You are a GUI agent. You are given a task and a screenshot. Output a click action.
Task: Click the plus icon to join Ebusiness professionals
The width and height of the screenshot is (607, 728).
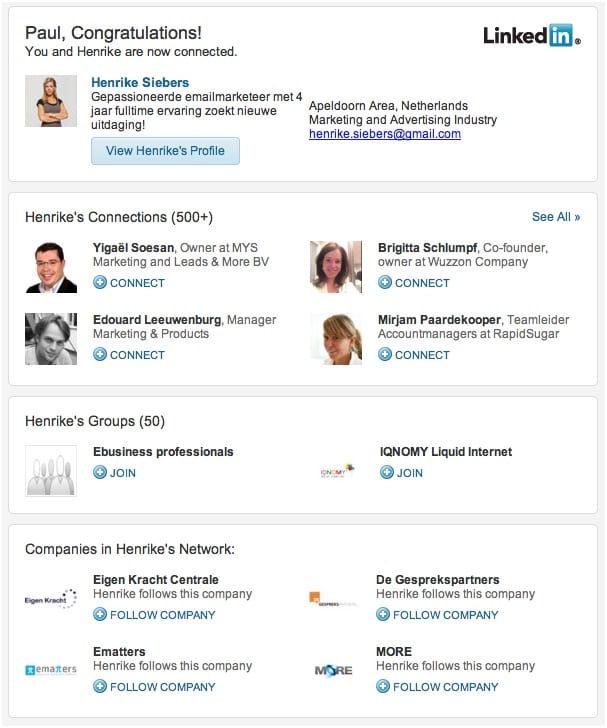coord(100,473)
